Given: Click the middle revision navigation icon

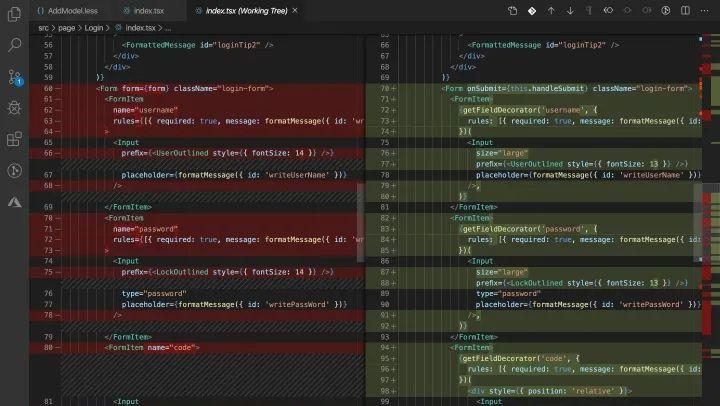Looking at the screenshot, I should [627, 11].
